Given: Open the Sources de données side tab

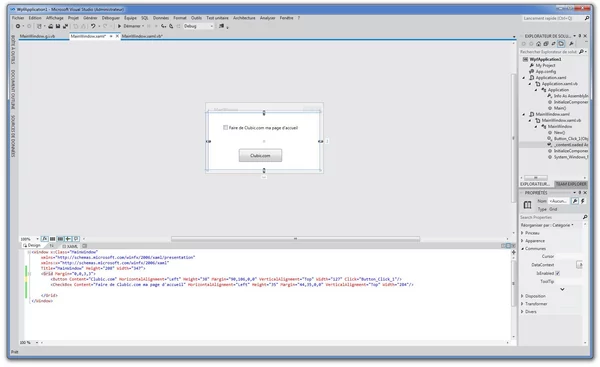Looking at the screenshot, I should coord(13,136).
